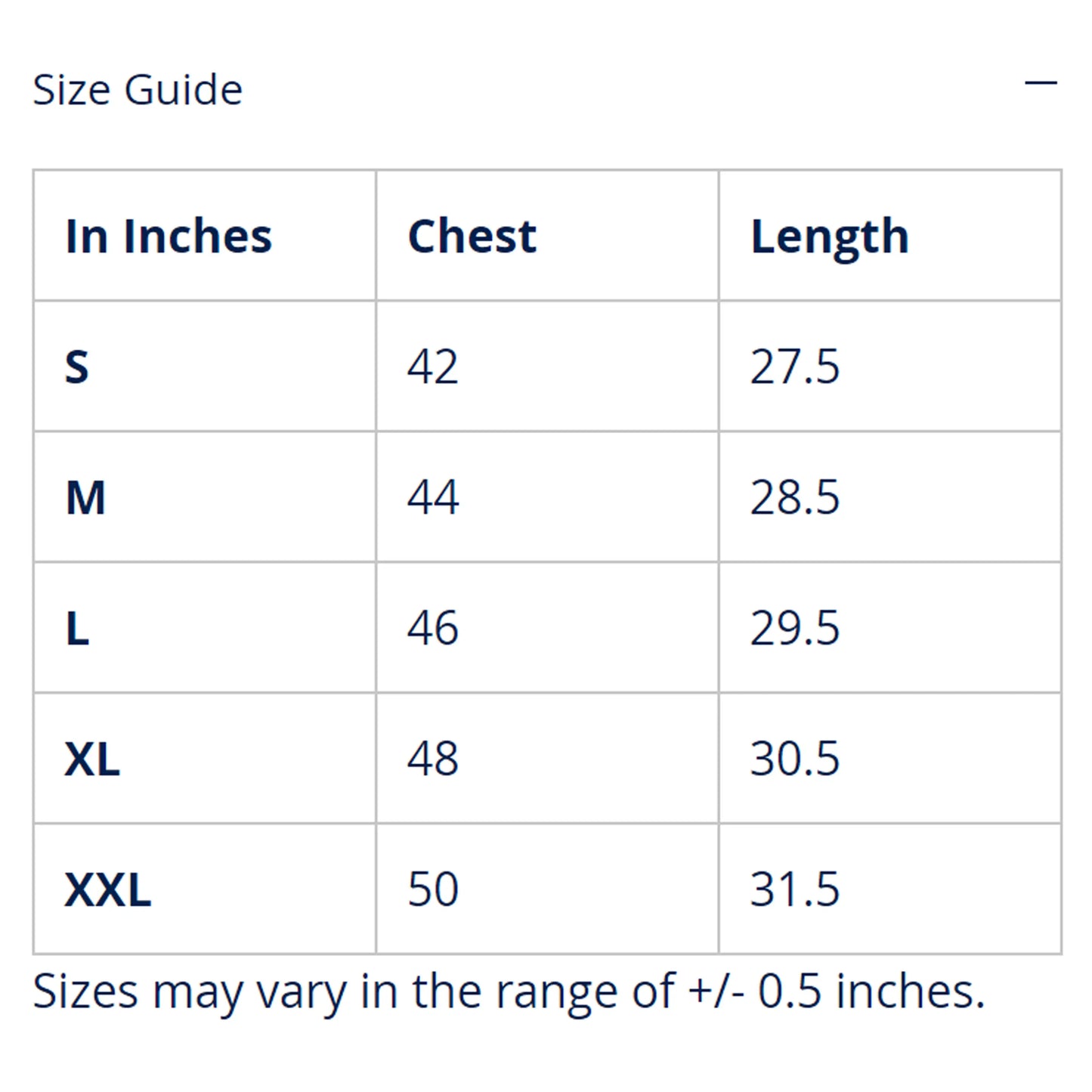Image resolution: width=1092 pixels, height=1092 pixels.
Task: Click the Chest column header
Action: click(x=472, y=236)
